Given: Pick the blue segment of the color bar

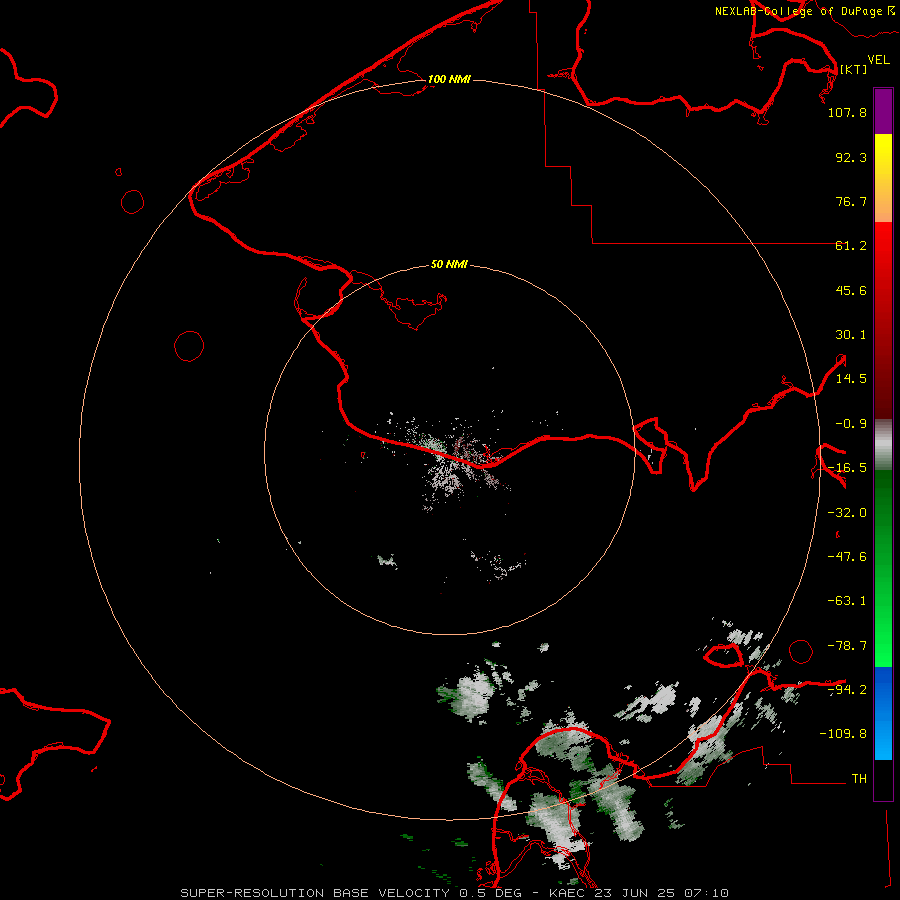Looking at the screenshot, I should tap(883, 713).
